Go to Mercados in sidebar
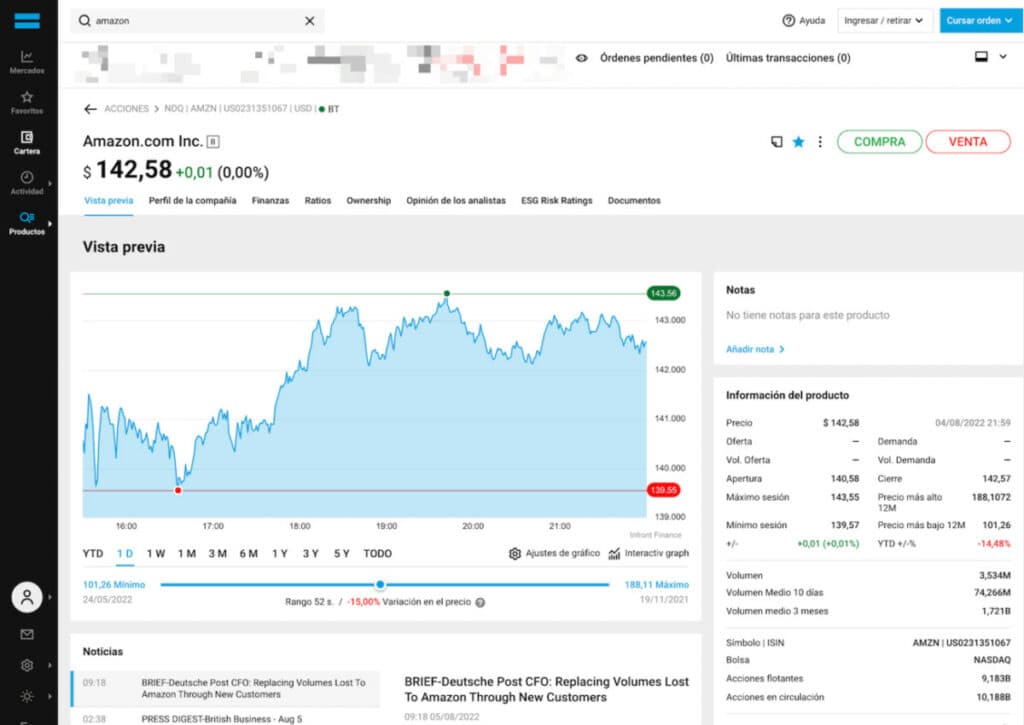 27,62
